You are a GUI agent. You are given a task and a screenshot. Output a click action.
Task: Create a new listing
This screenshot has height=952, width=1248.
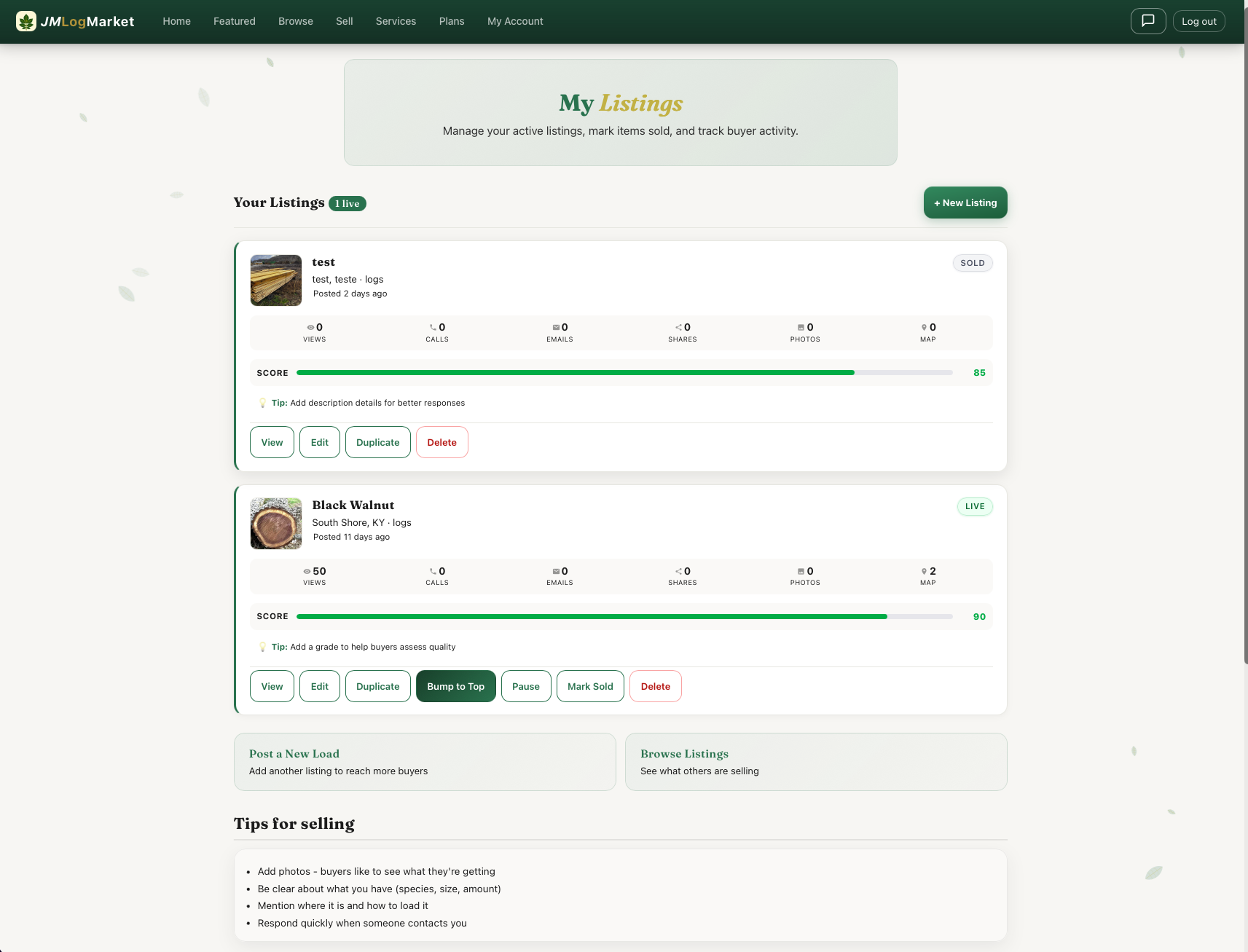pos(965,202)
